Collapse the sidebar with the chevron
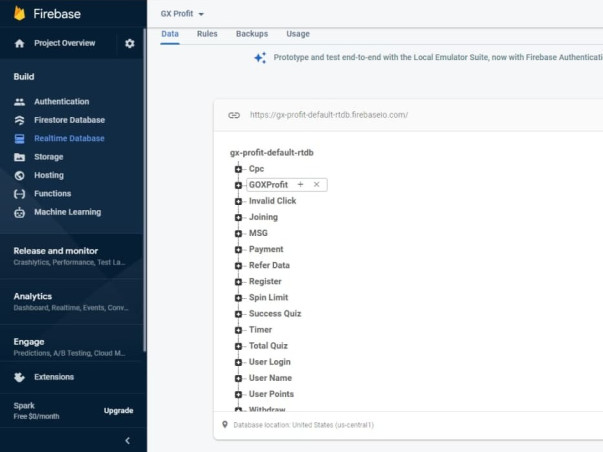Viewport: 603px width, 452px height. pyautogui.click(x=128, y=440)
